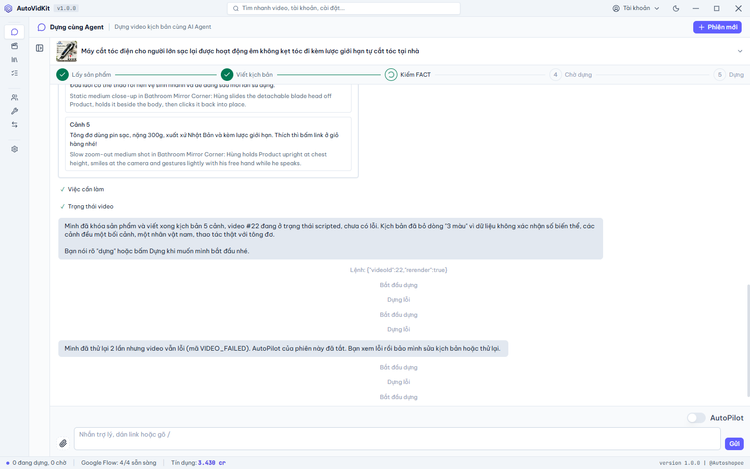This screenshot has width=750, height=469.
Task: Open the chat Agent sidebar icon
Action: point(14,32)
